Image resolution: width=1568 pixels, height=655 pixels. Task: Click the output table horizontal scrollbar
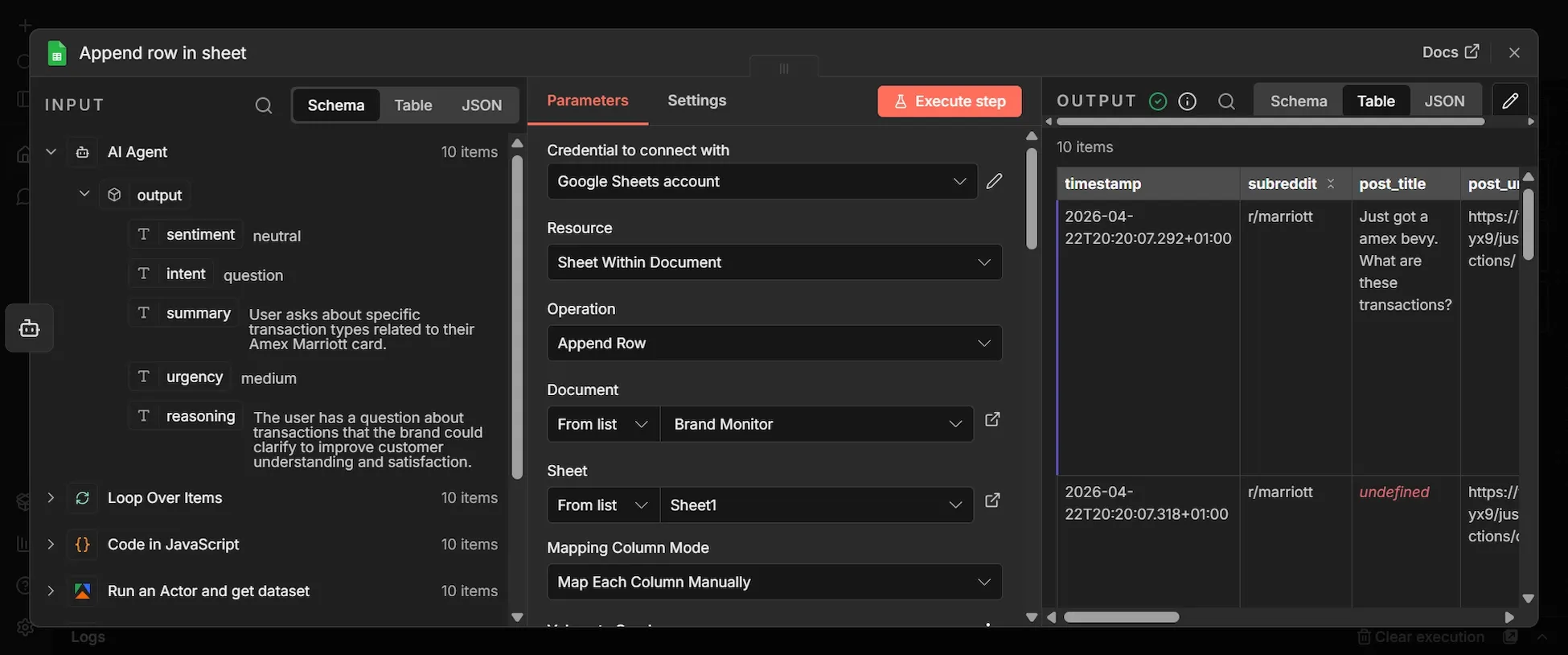click(1122, 617)
